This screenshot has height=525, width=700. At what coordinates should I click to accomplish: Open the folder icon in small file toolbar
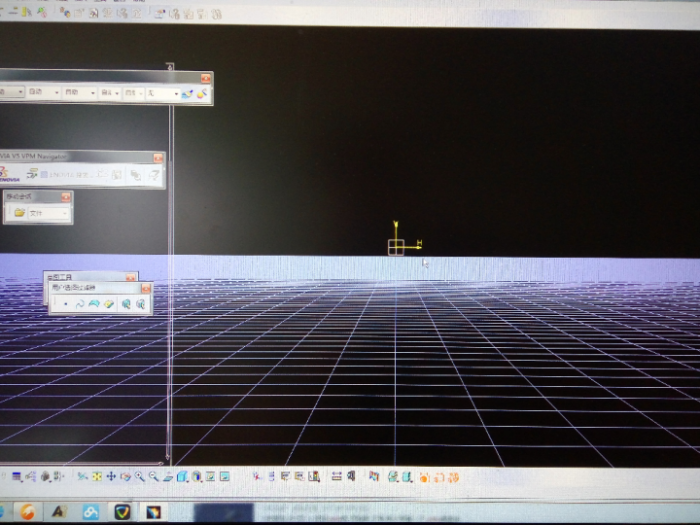click(x=19, y=213)
